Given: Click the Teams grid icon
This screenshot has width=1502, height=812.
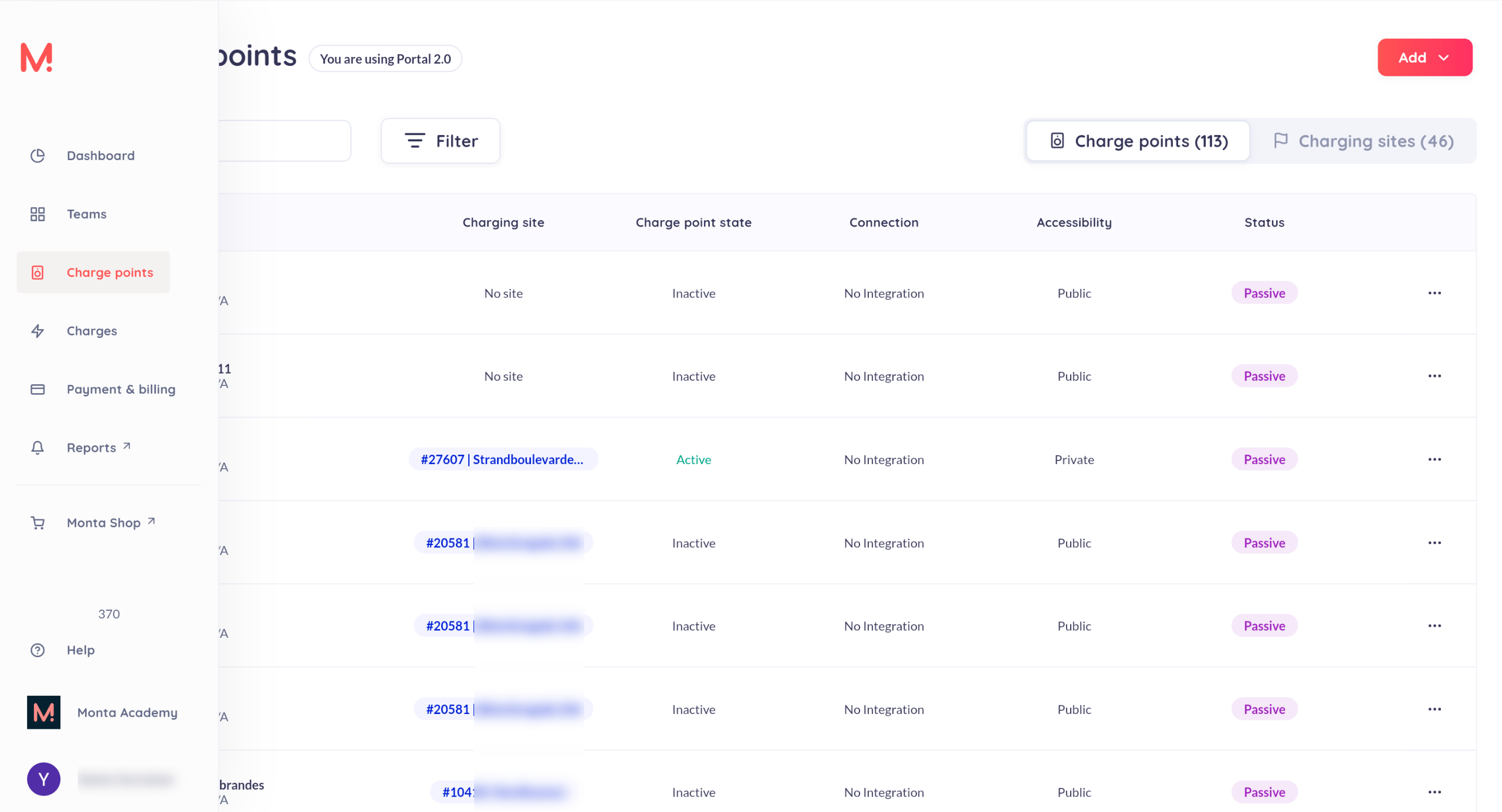Looking at the screenshot, I should [38, 214].
